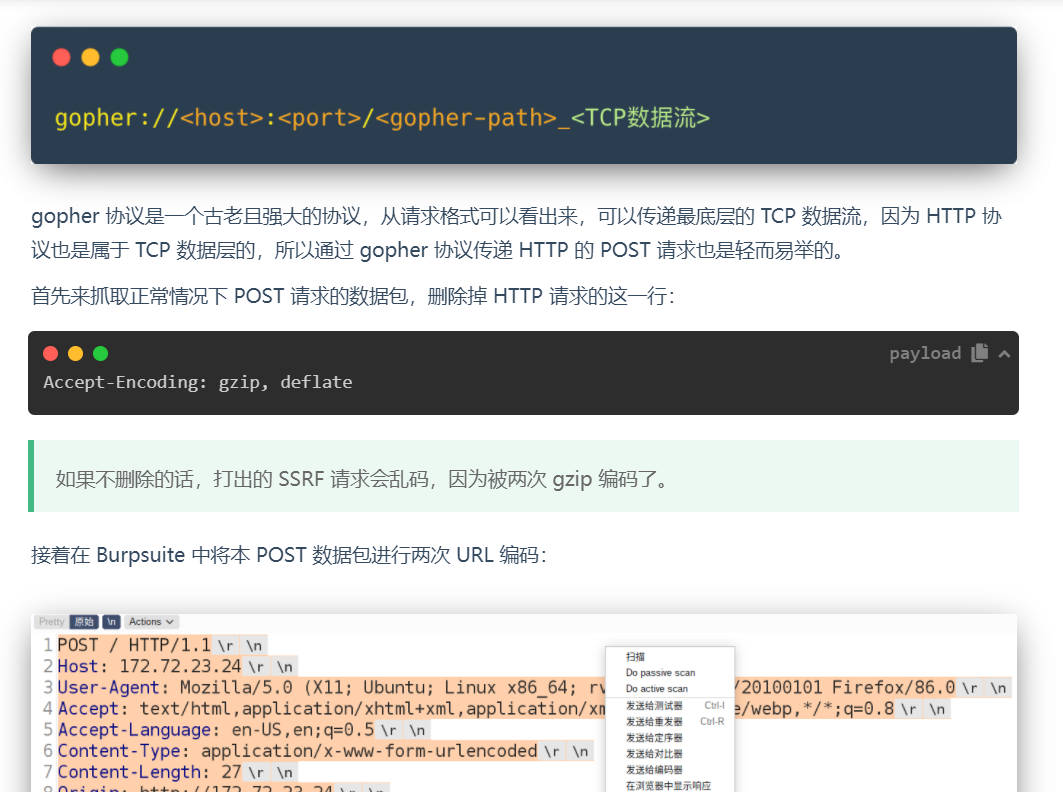
Task: Toggle the 原始 raw view button
Action: (x=84, y=622)
